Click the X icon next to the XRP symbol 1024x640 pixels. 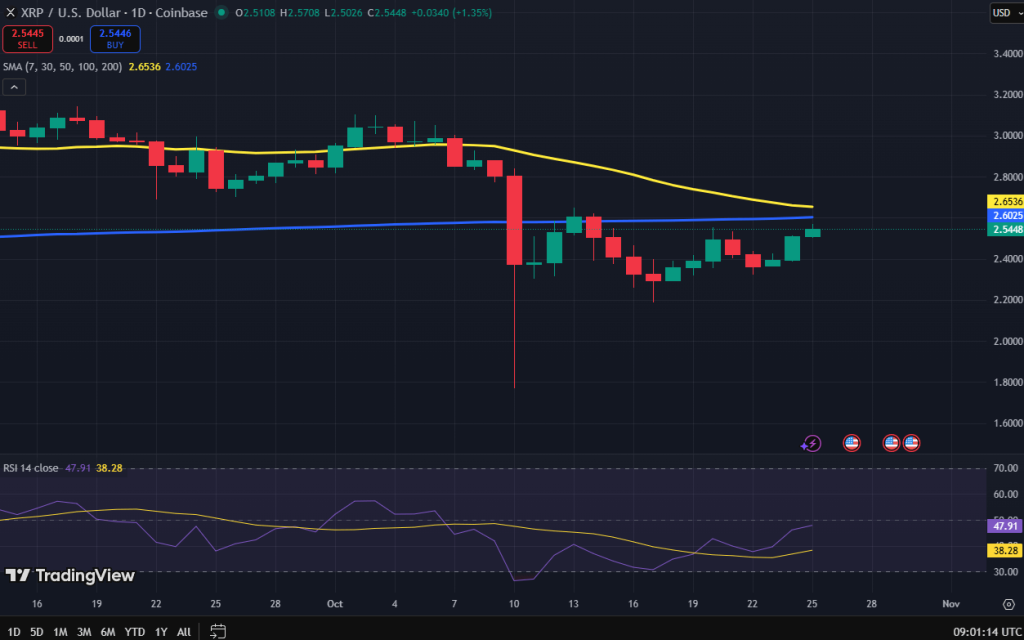coord(10,12)
